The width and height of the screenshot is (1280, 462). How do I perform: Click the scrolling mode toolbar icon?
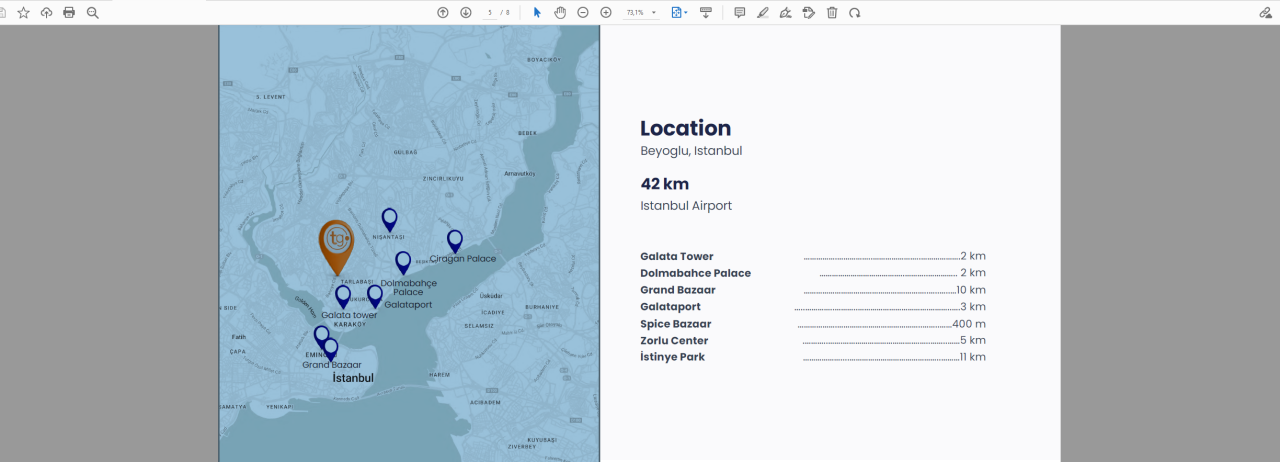[706, 12]
